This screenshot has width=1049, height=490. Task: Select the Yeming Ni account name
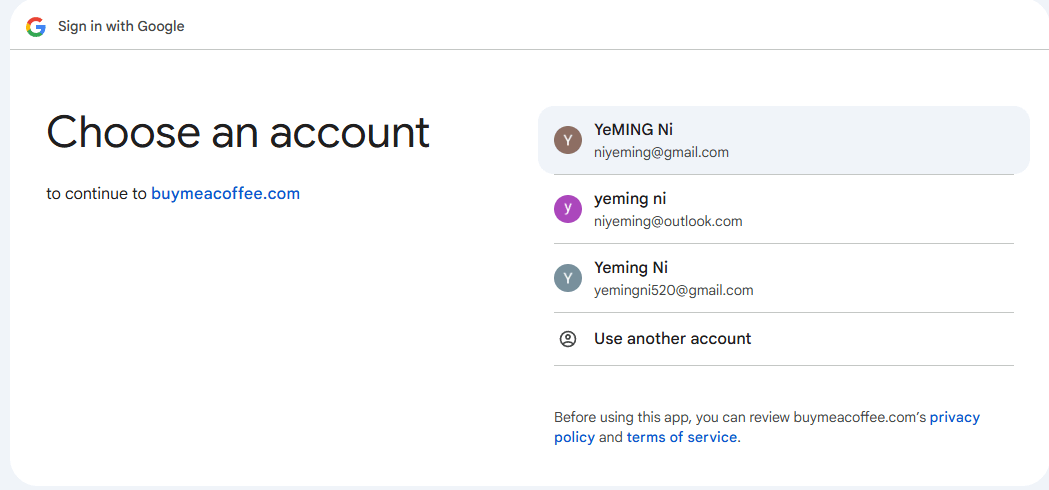[x=631, y=268]
